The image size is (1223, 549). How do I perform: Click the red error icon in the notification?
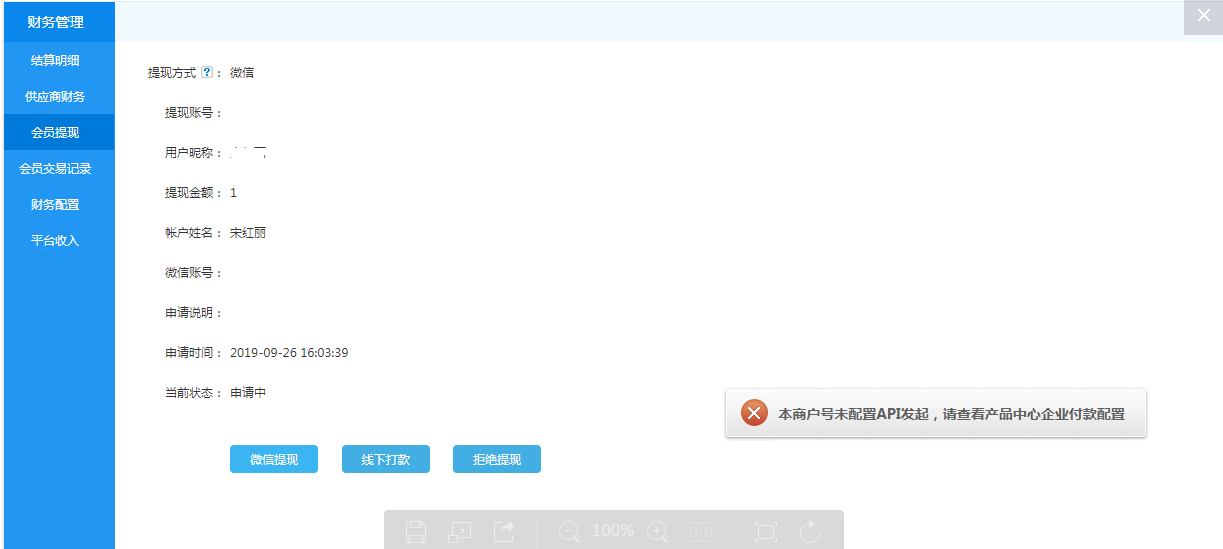(754, 413)
